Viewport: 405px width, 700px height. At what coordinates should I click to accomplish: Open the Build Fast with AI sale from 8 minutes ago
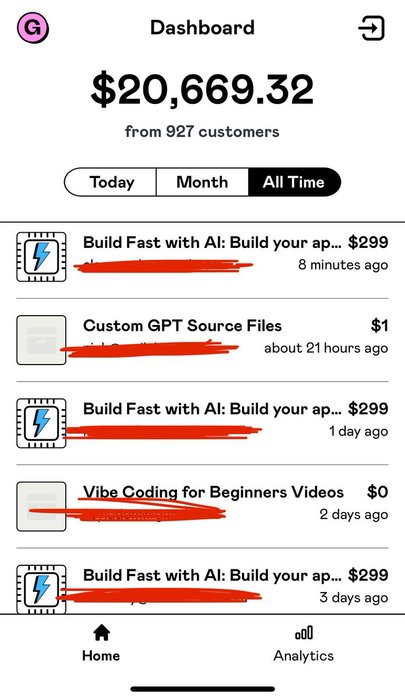(202, 257)
